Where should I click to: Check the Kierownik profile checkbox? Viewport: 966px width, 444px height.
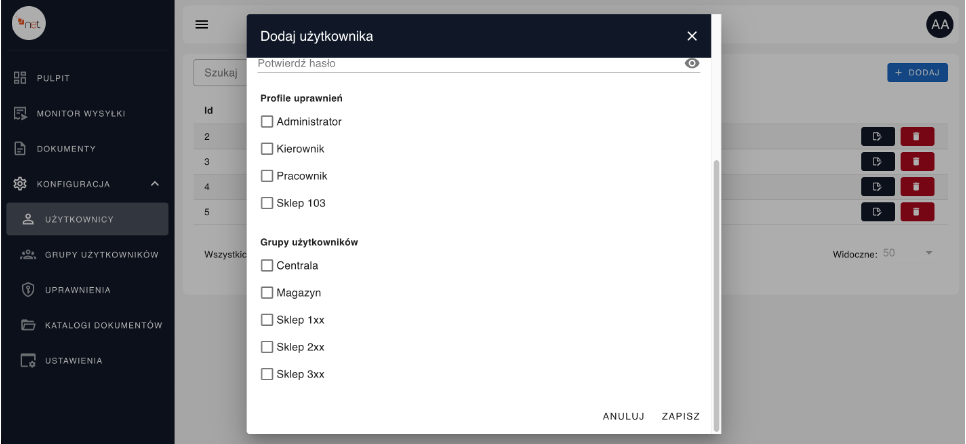[x=267, y=149]
